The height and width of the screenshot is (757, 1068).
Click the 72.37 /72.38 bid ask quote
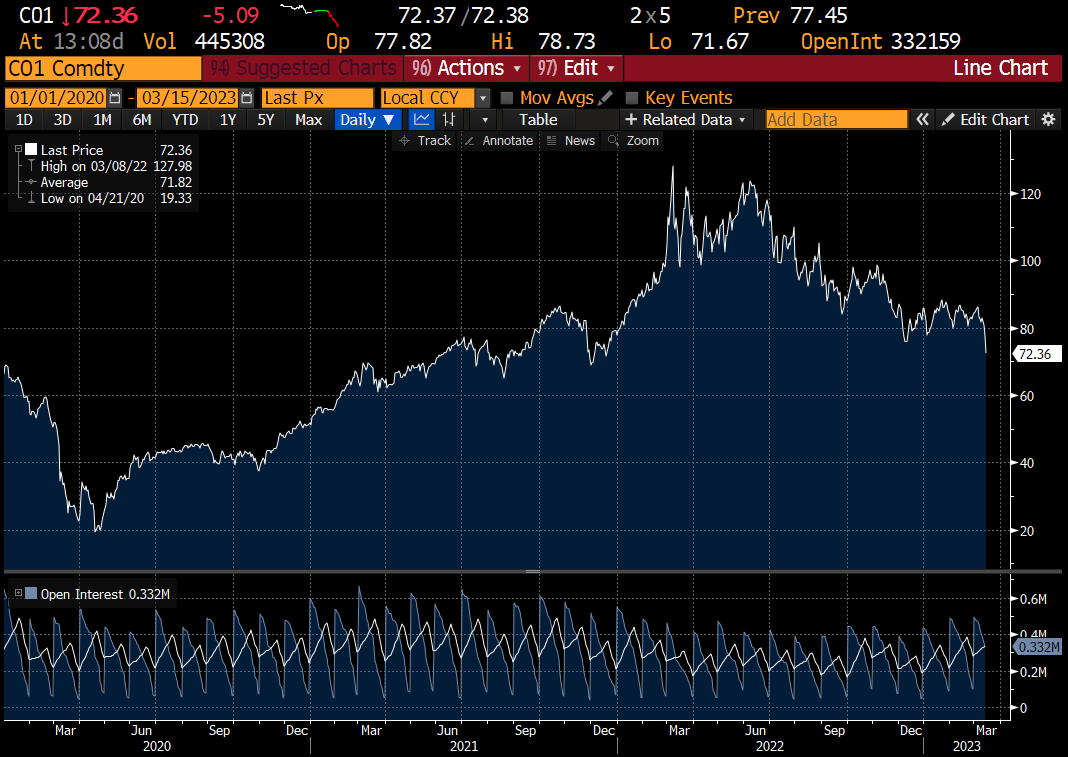click(463, 15)
